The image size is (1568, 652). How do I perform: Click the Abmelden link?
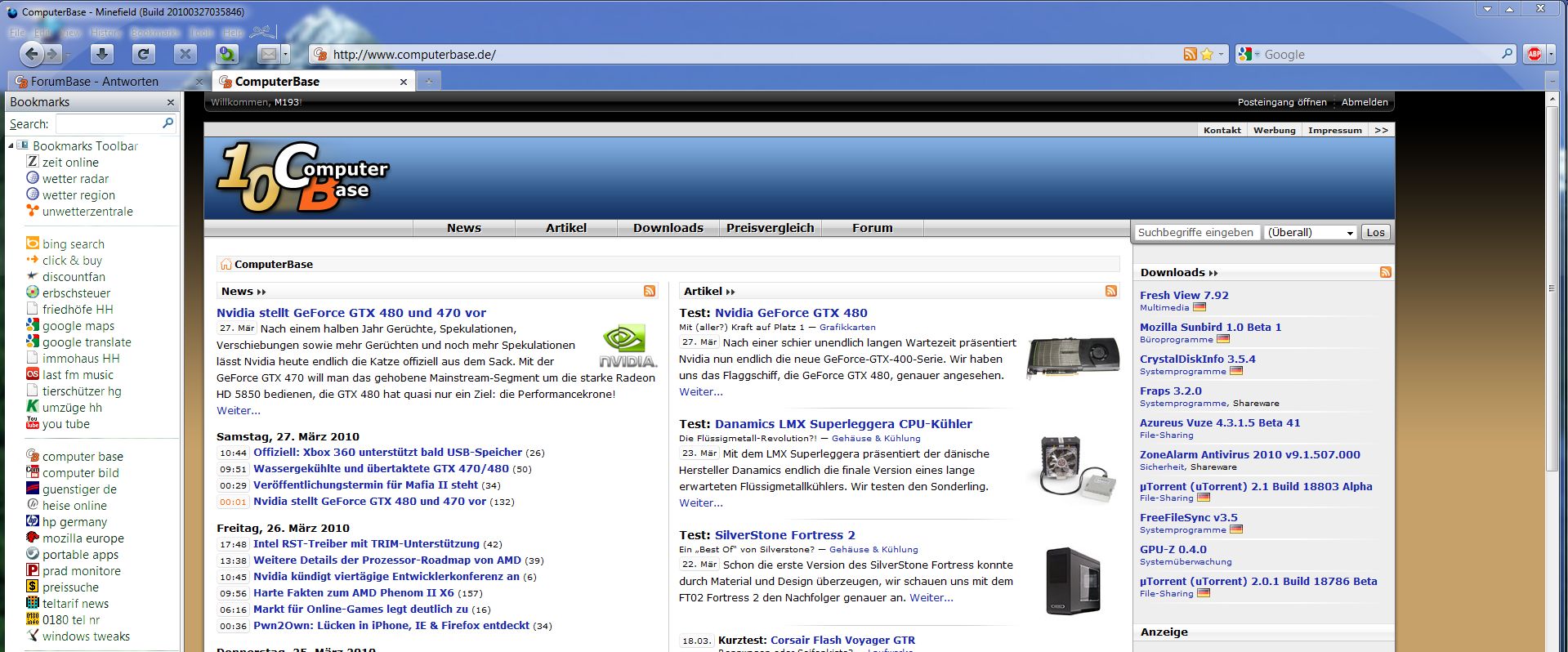(x=1365, y=102)
